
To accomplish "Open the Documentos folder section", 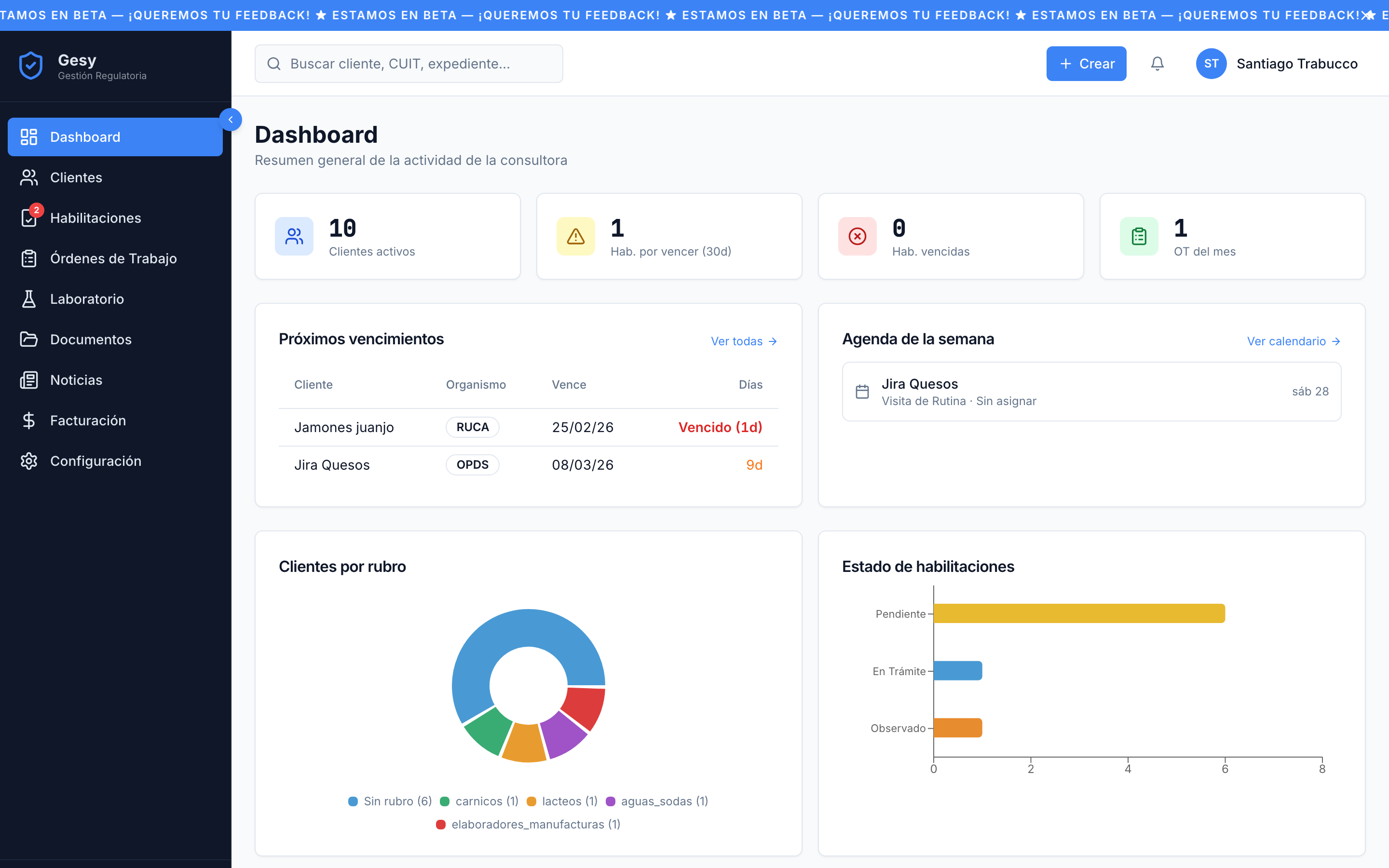I will pyautogui.click(x=90, y=339).
